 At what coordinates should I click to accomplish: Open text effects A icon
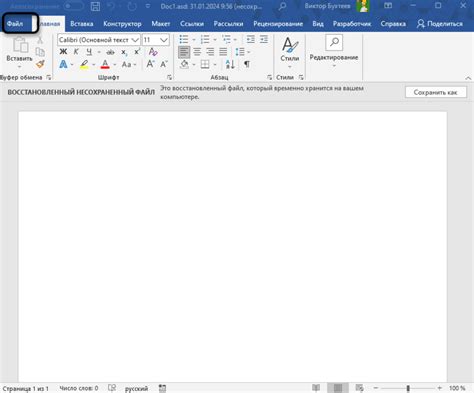[x=63, y=64]
